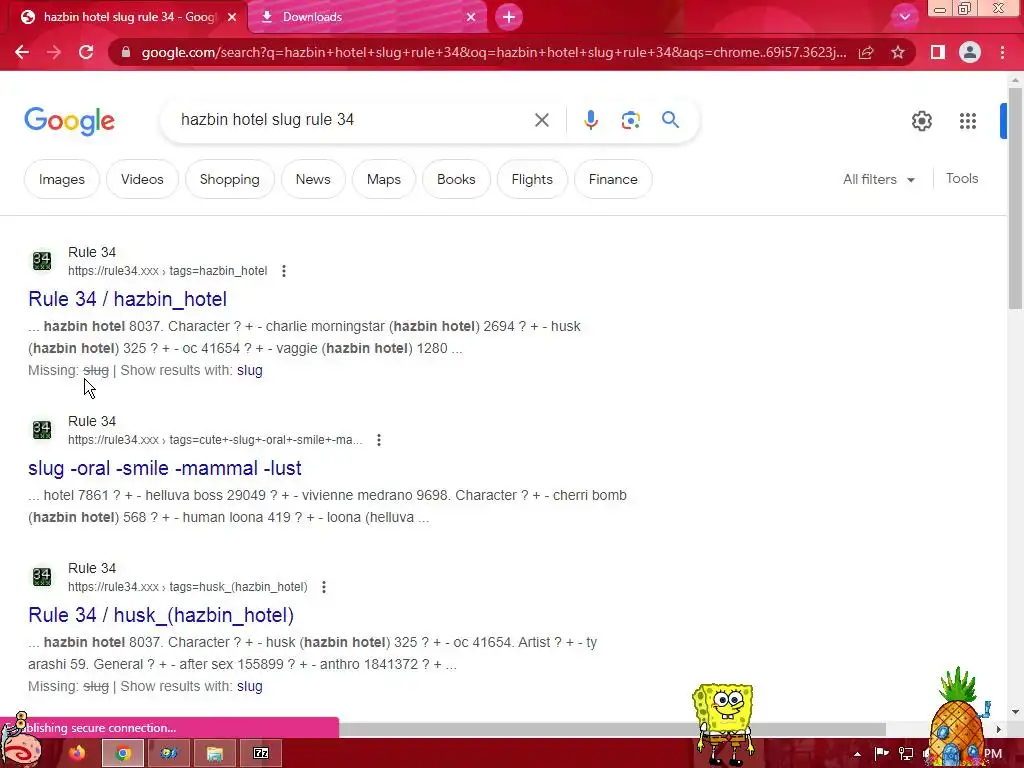Open the Action Center flag icon
The height and width of the screenshot is (768, 1024).
(881, 754)
